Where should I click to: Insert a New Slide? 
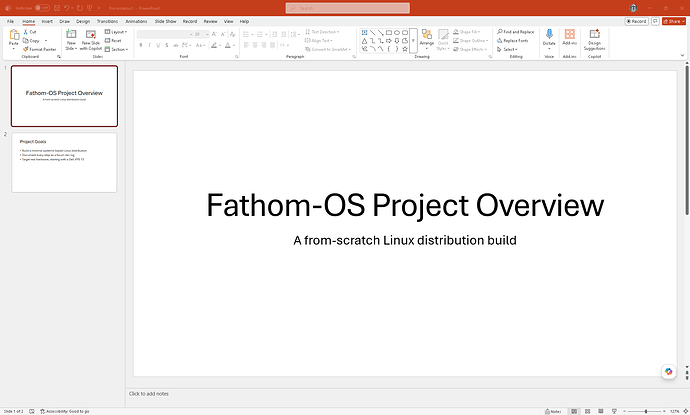pos(71,40)
